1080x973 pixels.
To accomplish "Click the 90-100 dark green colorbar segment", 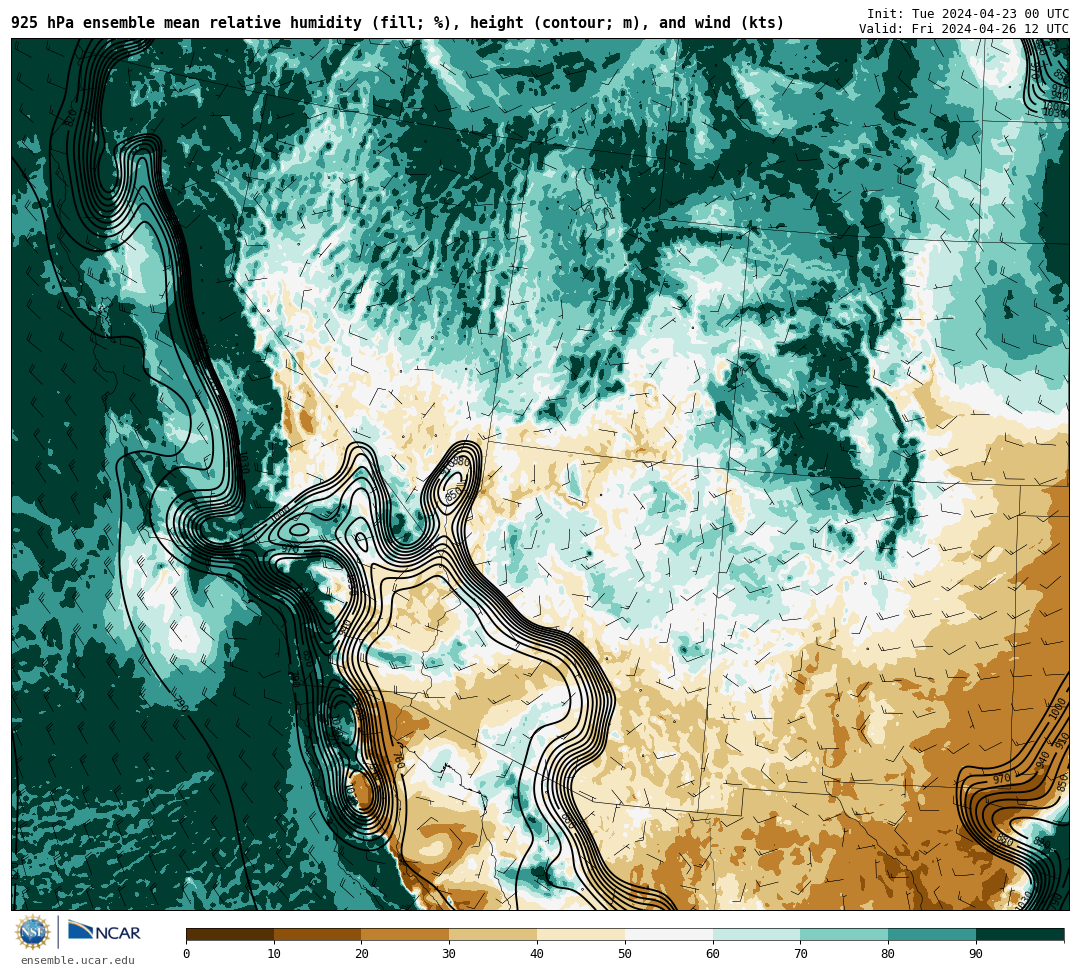I will pos(1020,934).
